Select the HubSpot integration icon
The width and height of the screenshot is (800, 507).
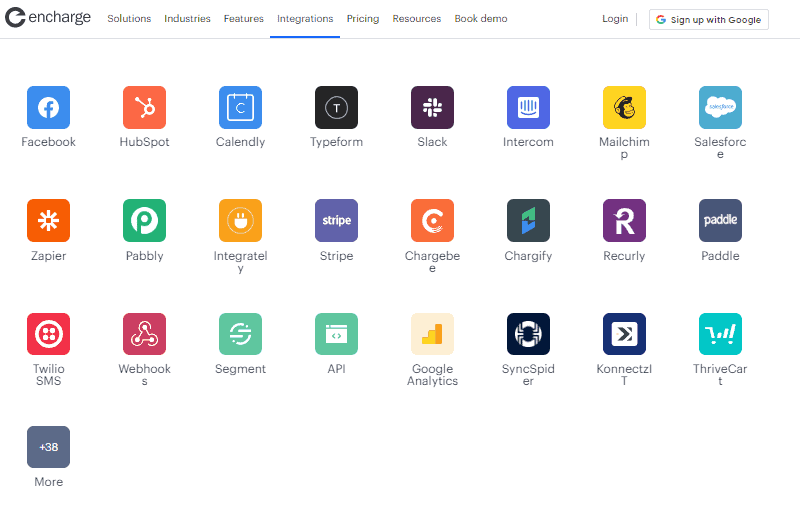(x=144, y=108)
